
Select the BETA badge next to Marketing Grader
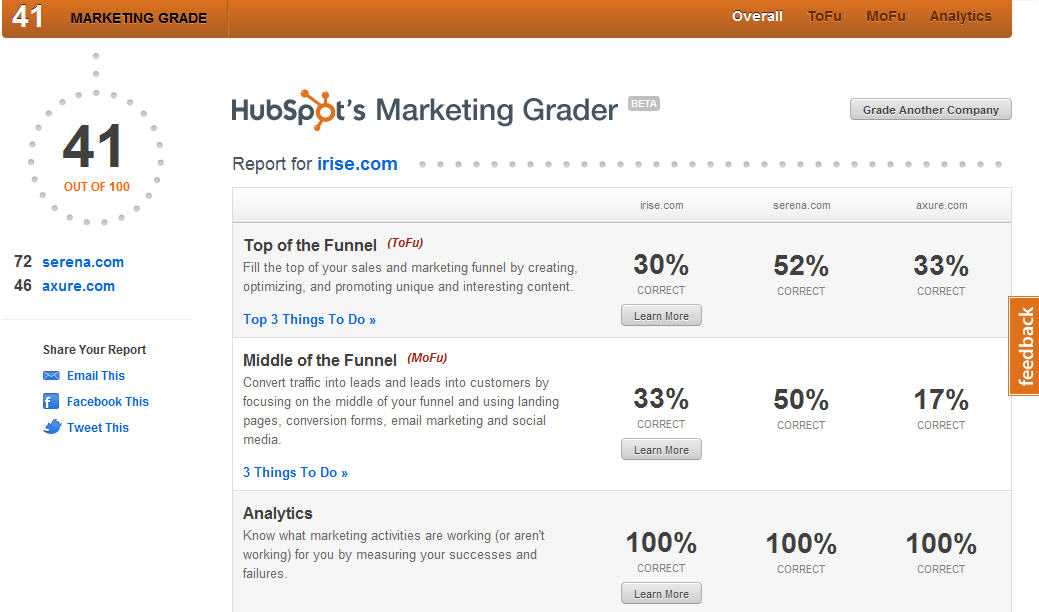point(644,102)
